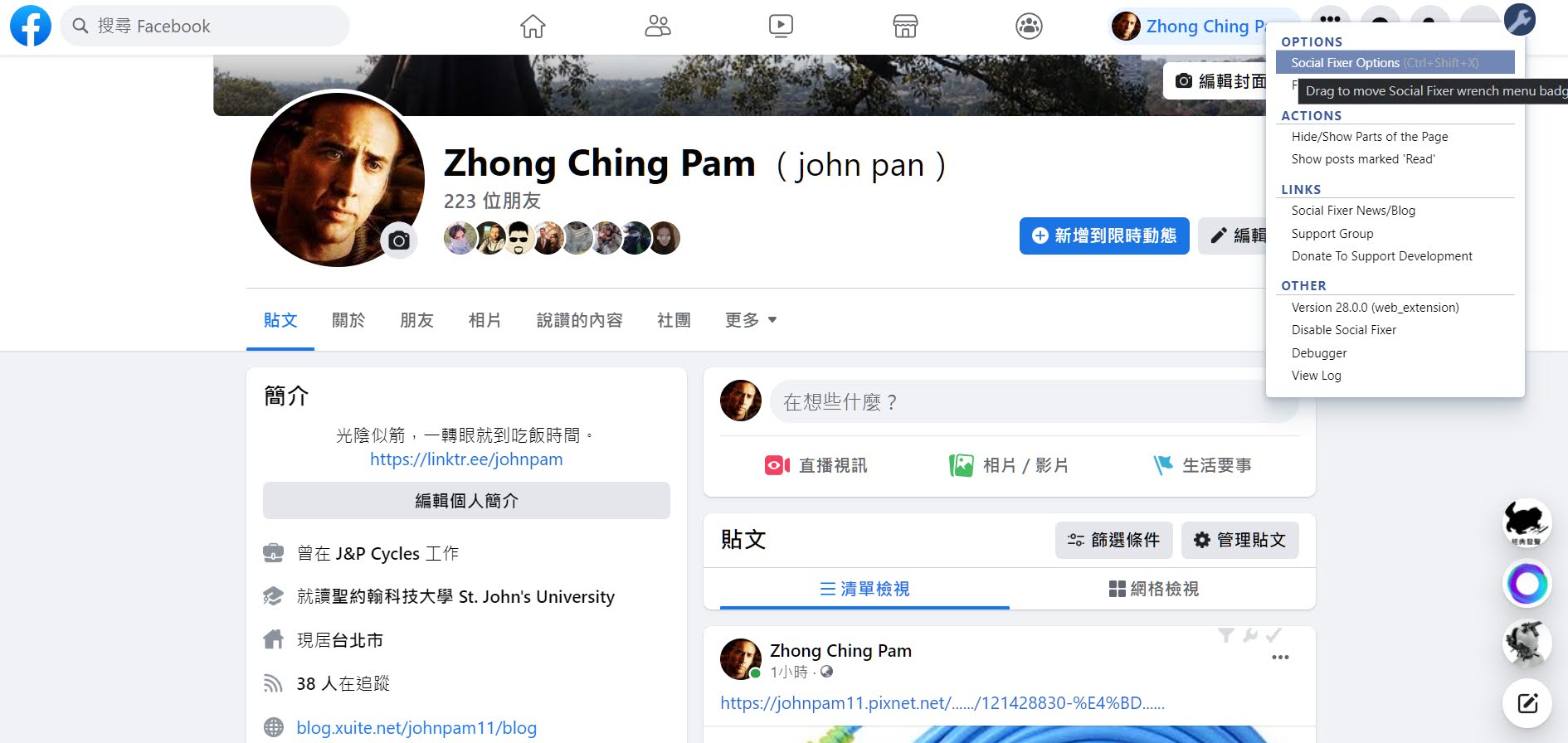Image resolution: width=1568 pixels, height=743 pixels.
Task: Select 清單檢視 list view
Action: pyautogui.click(x=864, y=589)
